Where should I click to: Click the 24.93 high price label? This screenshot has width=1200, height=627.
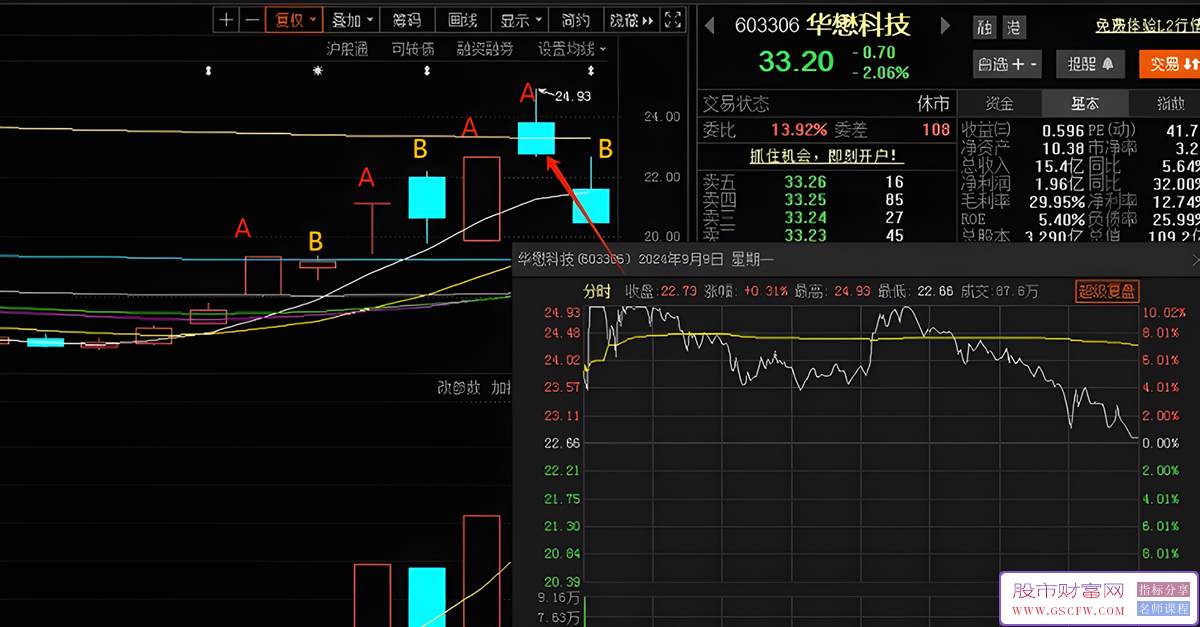tap(573, 97)
